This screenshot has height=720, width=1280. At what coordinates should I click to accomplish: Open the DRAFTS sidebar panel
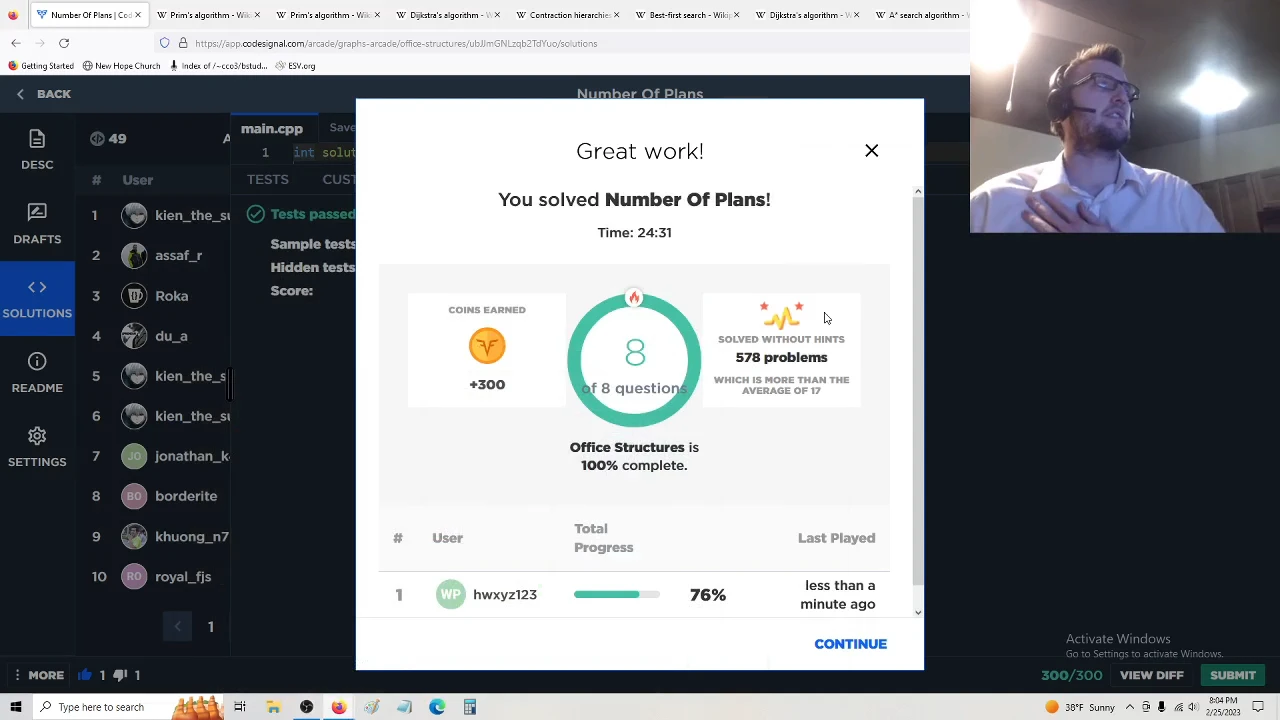tap(37, 224)
